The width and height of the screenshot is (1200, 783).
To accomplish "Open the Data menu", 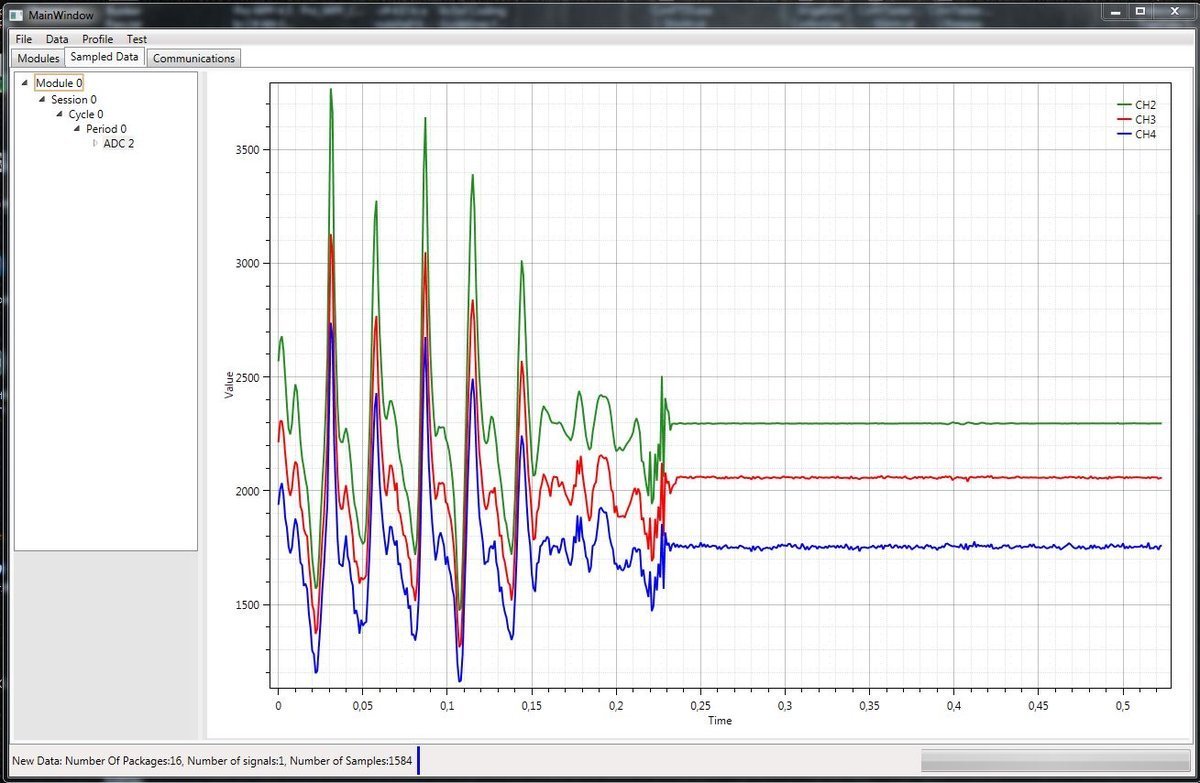I will pos(57,39).
